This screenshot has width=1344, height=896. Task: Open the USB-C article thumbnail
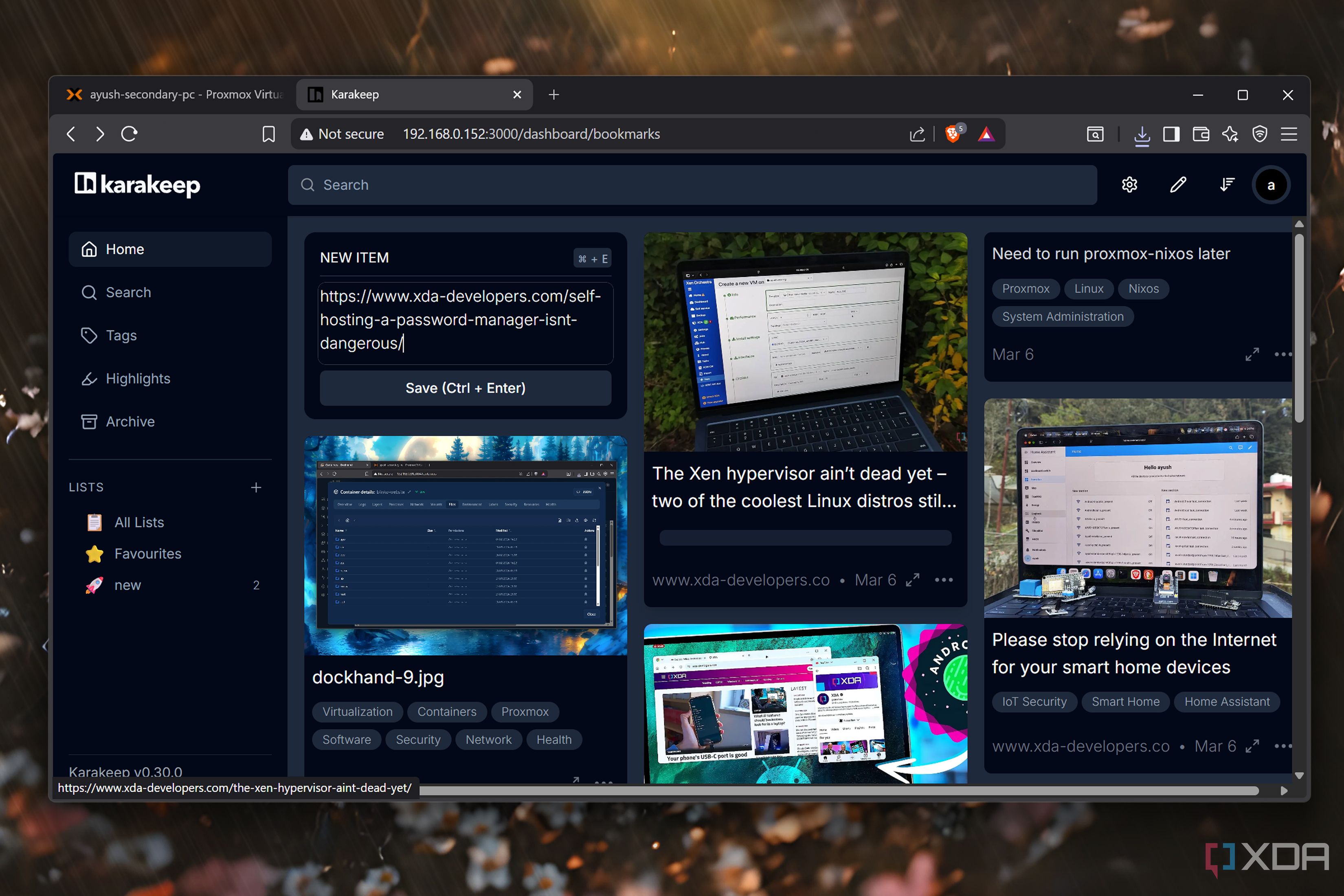[805, 703]
